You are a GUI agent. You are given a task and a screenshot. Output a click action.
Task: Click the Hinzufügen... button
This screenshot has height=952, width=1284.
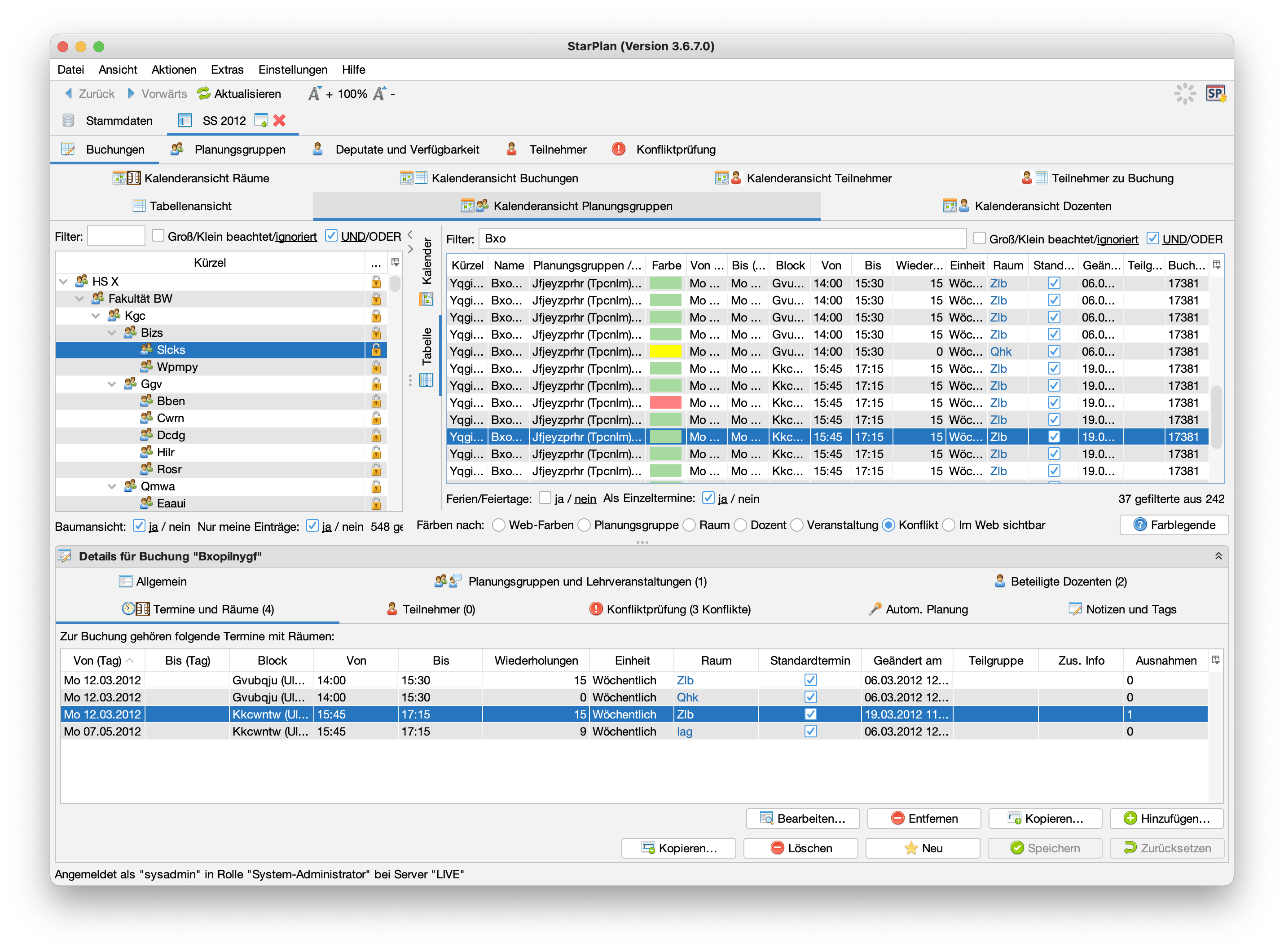click(1166, 818)
